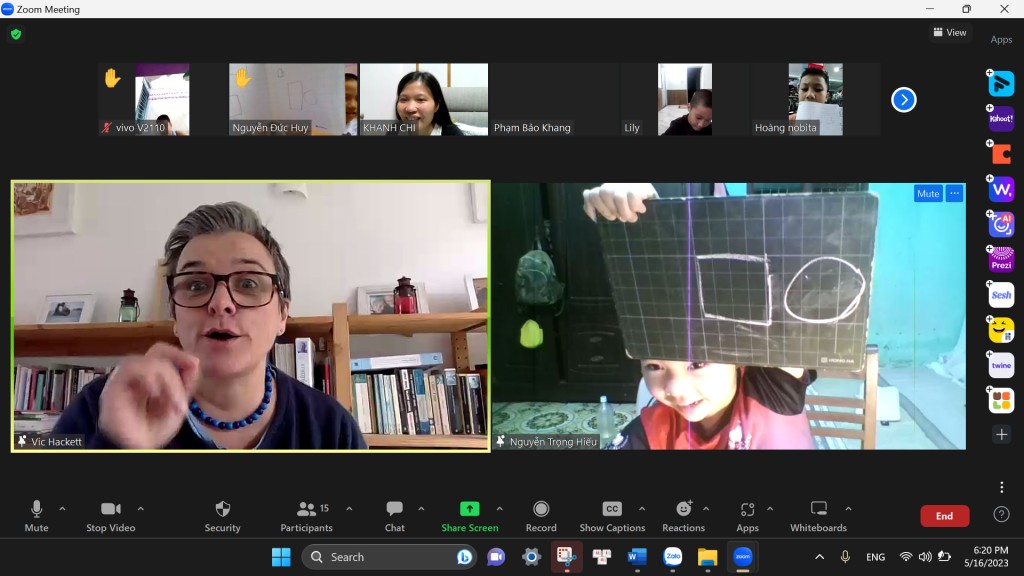Launch the Prezi app icon

[x=1001, y=260]
